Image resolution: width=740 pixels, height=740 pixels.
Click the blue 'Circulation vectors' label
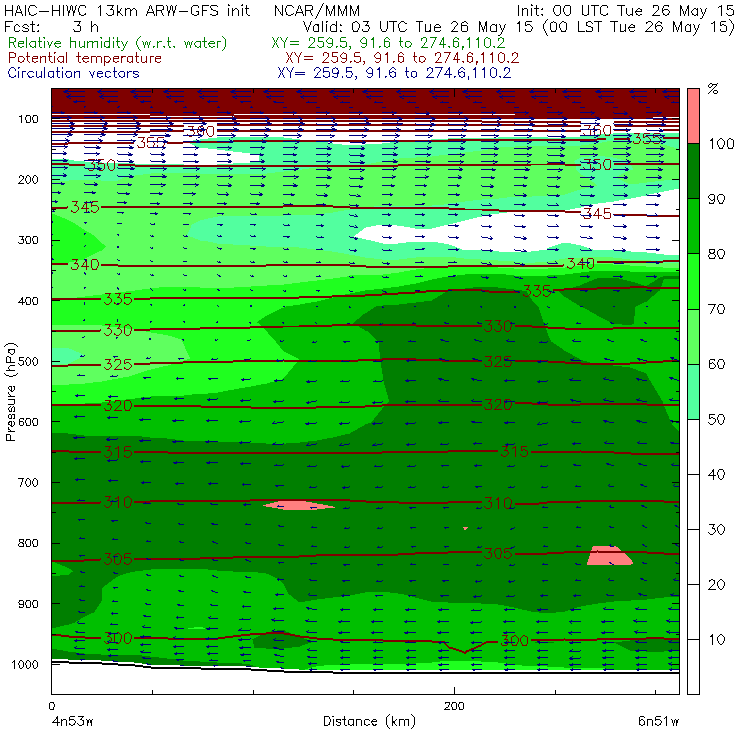click(73, 73)
